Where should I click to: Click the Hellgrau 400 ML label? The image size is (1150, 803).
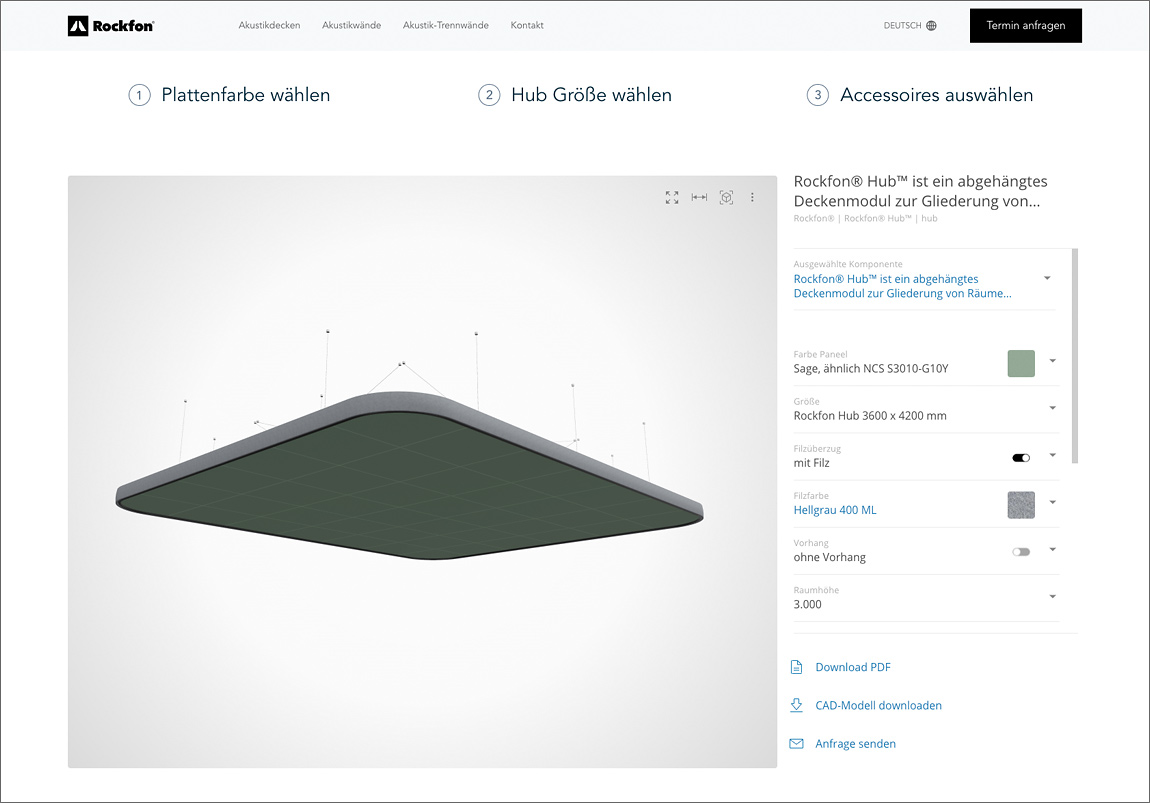click(x=835, y=510)
